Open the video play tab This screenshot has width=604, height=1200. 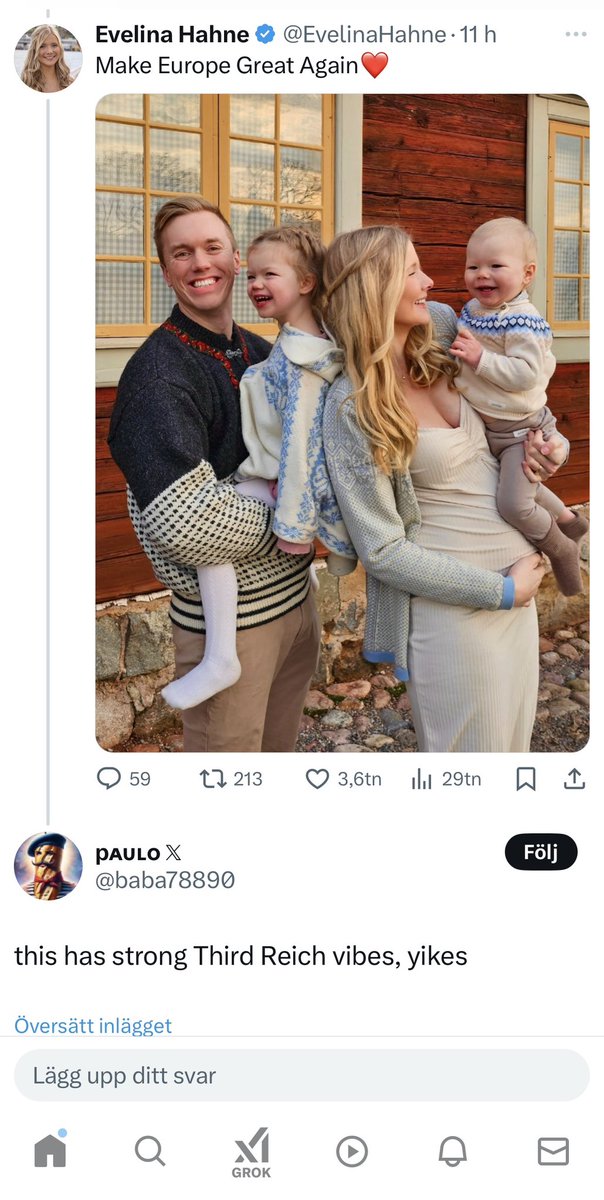[x=352, y=1151]
